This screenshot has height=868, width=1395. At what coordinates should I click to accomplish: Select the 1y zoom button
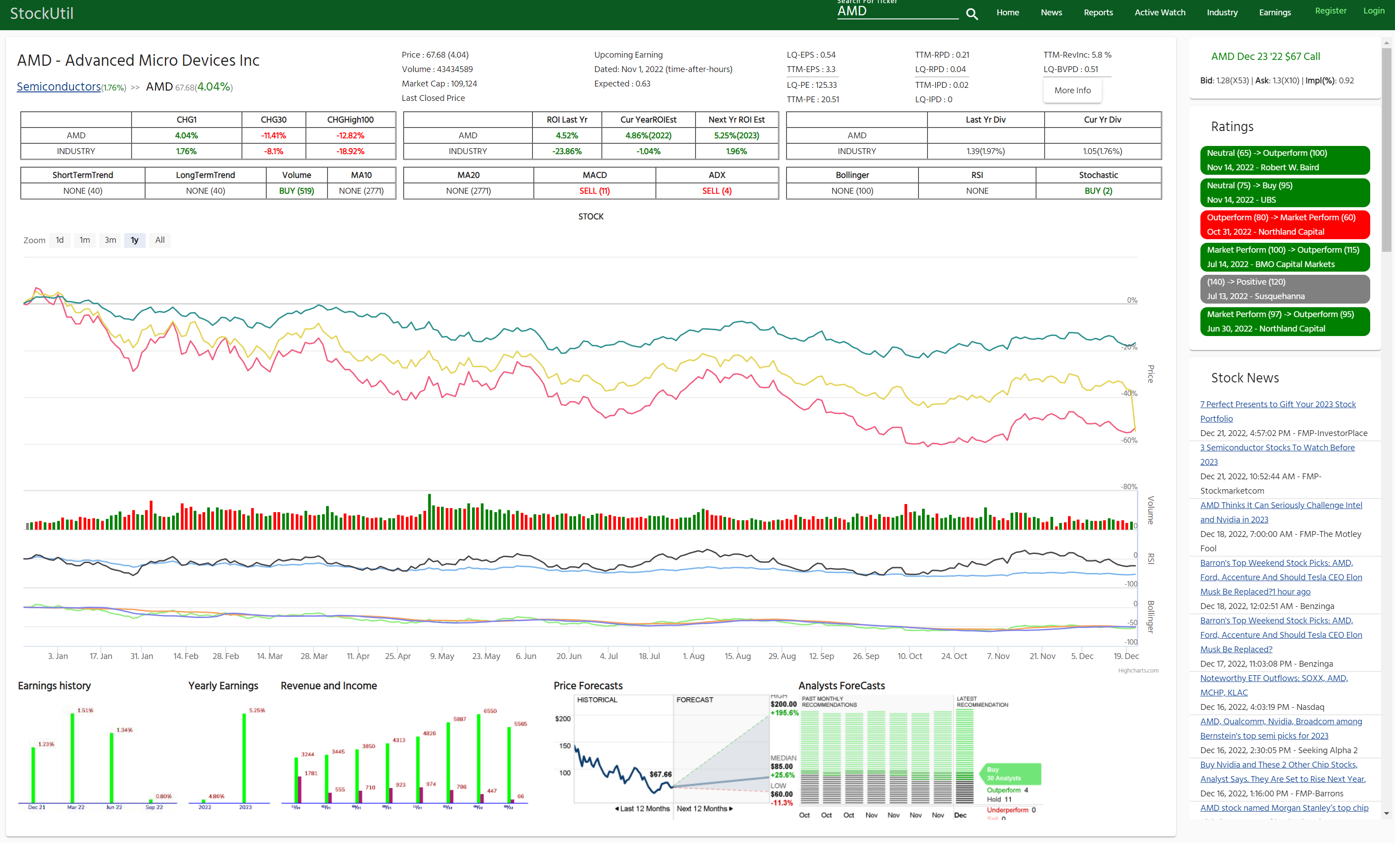pos(134,240)
